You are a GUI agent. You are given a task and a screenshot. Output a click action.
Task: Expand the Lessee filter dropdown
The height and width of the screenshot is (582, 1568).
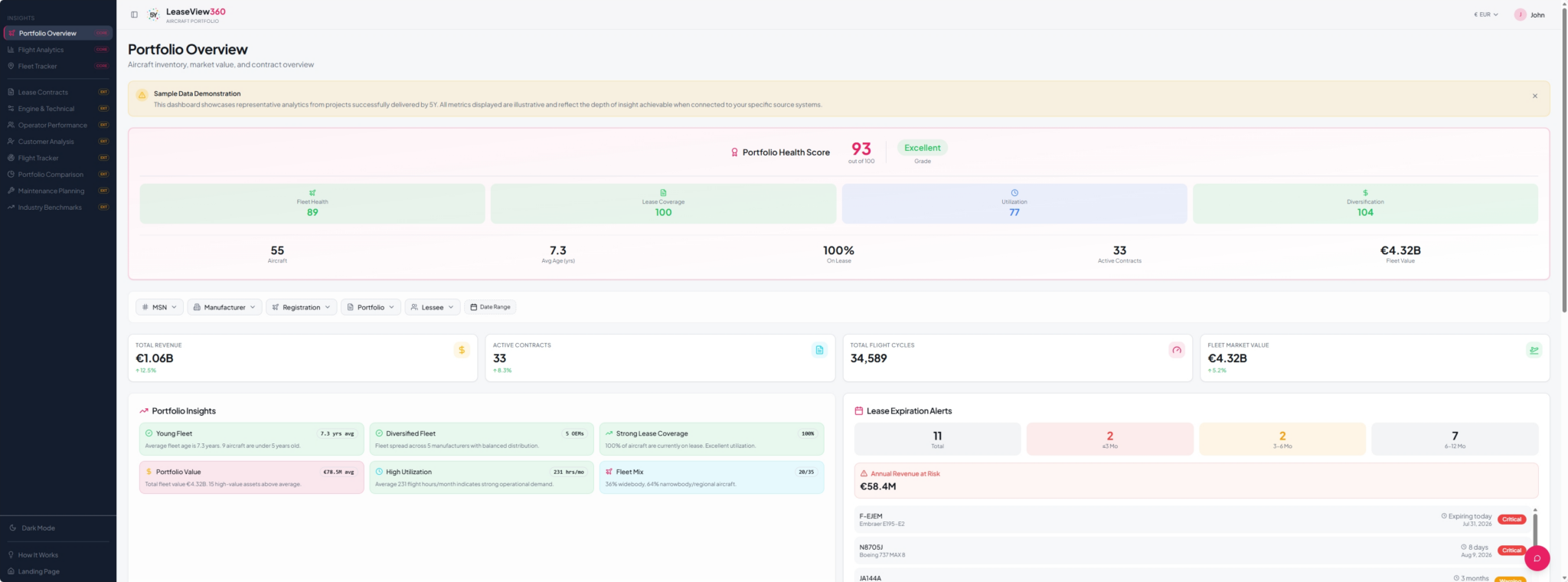coord(433,307)
